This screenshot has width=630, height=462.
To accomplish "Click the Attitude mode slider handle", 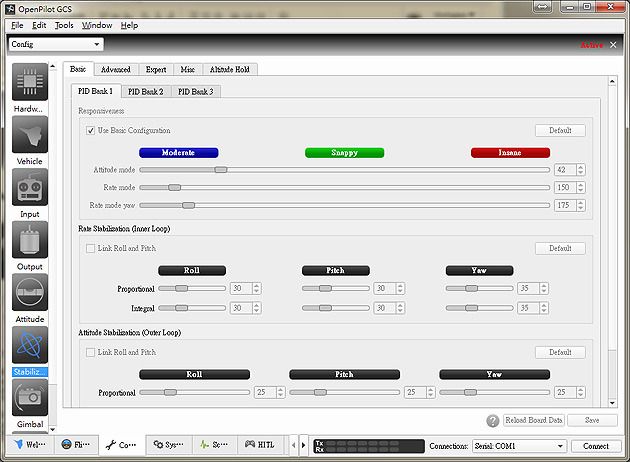I will 221,170.
